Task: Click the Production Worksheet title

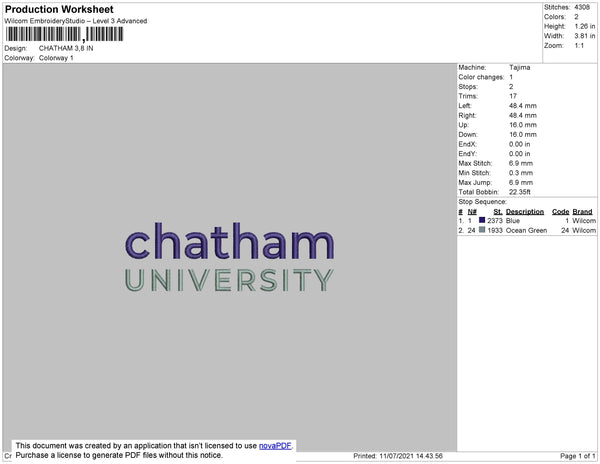Action: [59, 9]
